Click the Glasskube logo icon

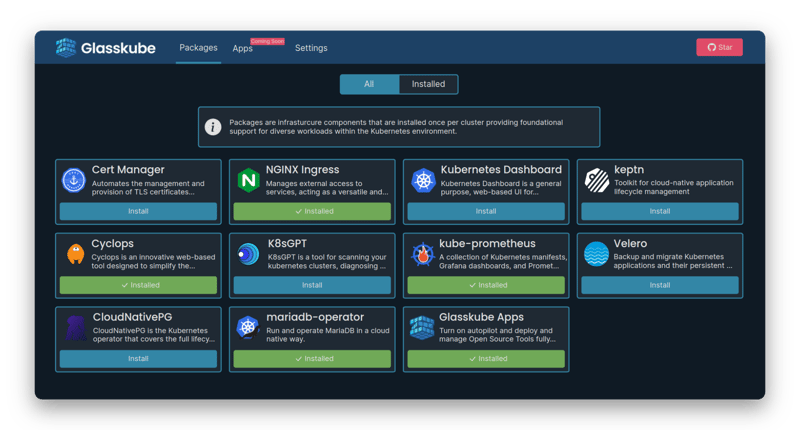pos(66,47)
